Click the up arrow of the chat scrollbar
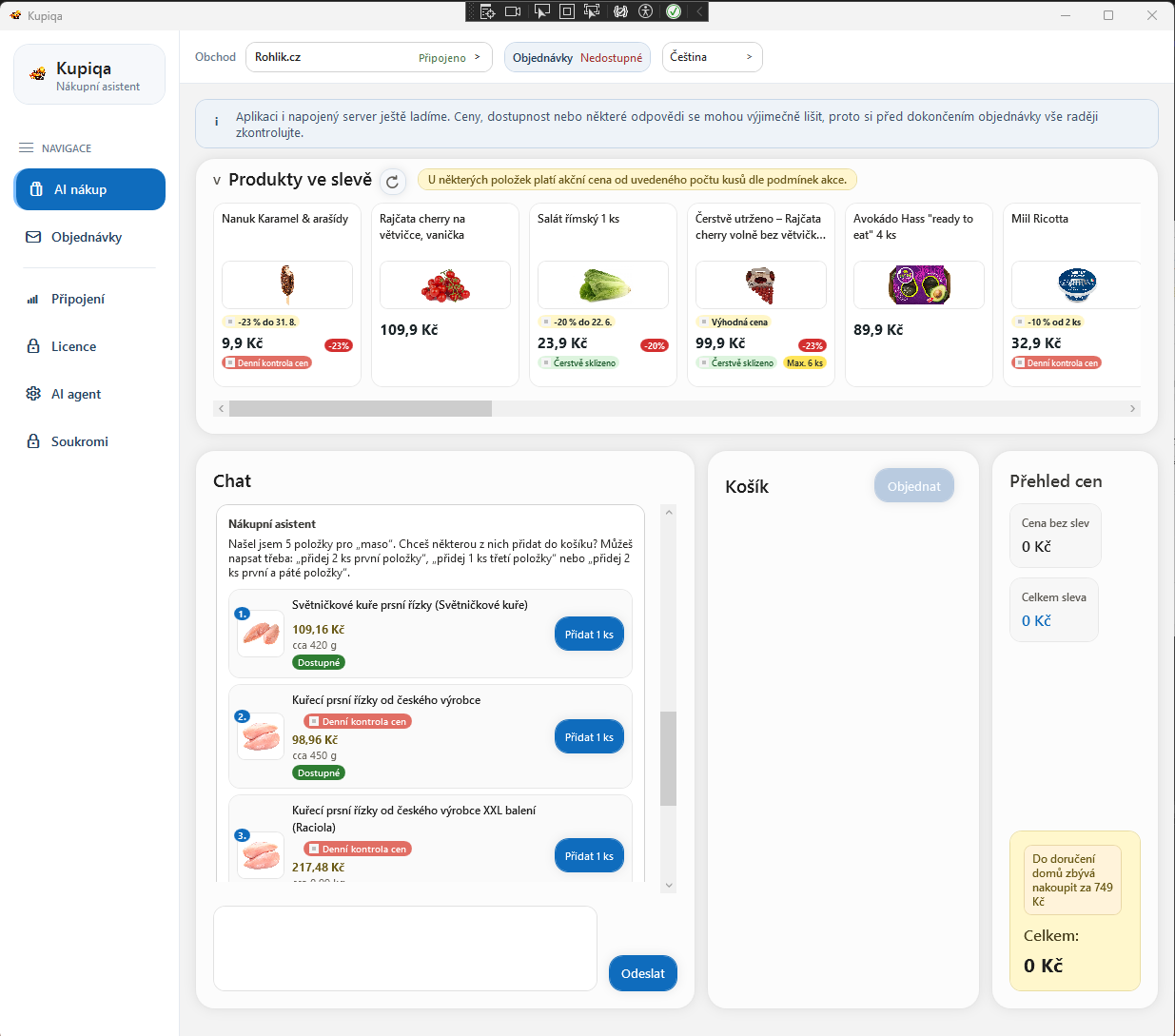This screenshot has height=1036, width=1175. pos(669,513)
